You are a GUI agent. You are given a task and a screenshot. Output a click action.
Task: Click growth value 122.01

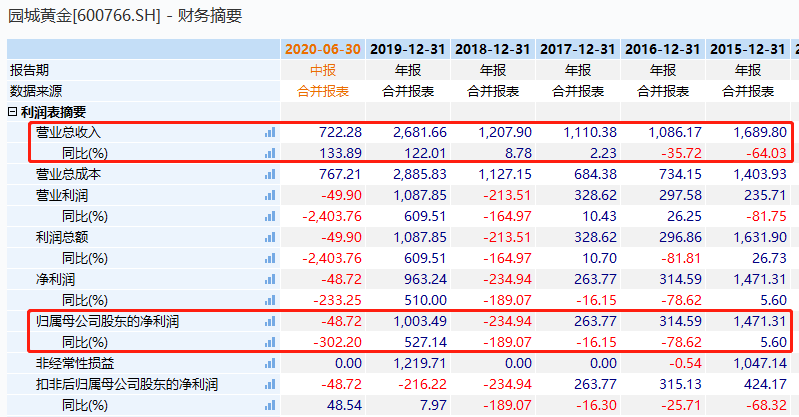click(x=425, y=153)
